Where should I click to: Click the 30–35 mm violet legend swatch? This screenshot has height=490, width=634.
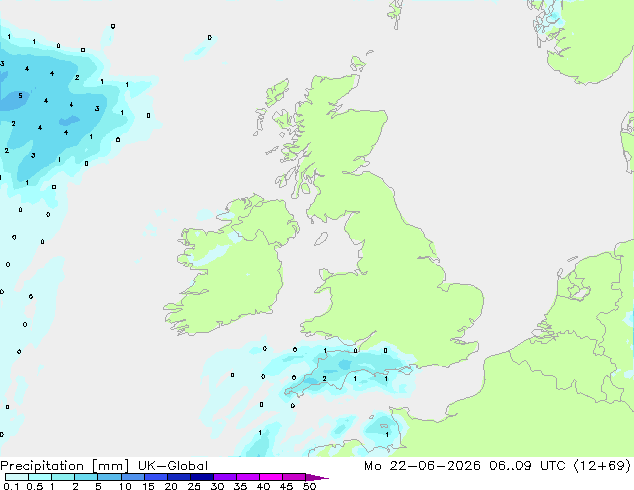[x=224, y=477]
